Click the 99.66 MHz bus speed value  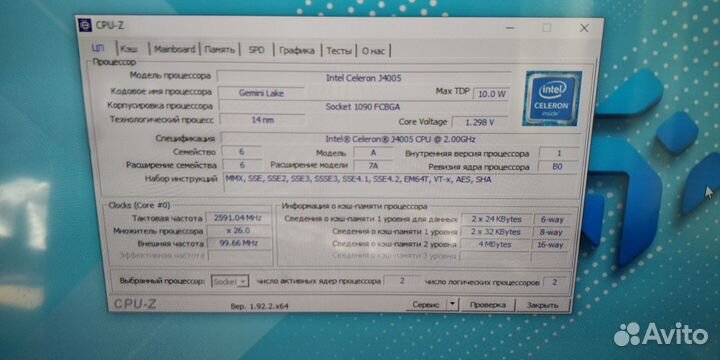(239, 243)
